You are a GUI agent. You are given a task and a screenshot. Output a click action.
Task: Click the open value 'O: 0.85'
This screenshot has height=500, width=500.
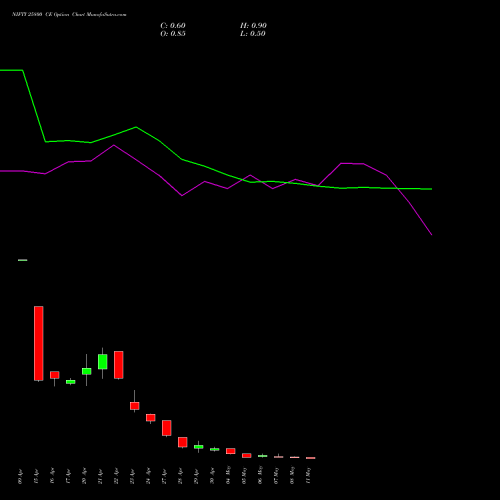coord(173,34)
